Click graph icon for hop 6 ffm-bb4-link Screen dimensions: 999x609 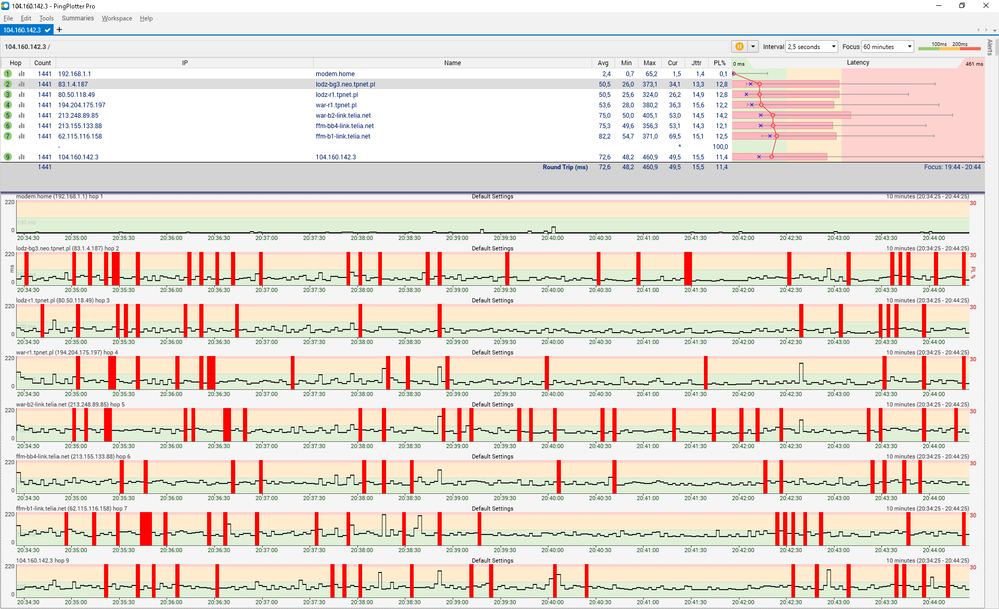[21, 126]
